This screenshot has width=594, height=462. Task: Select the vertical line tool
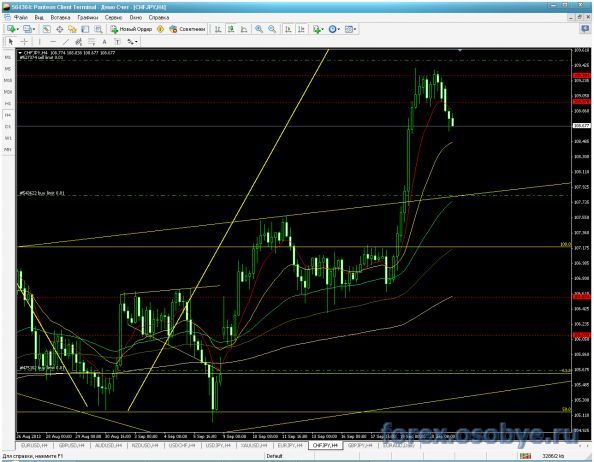pos(39,42)
